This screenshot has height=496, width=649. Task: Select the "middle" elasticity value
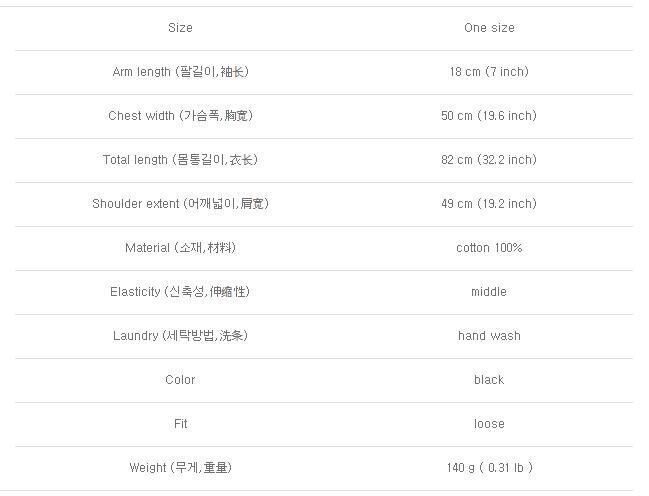point(489,292)
